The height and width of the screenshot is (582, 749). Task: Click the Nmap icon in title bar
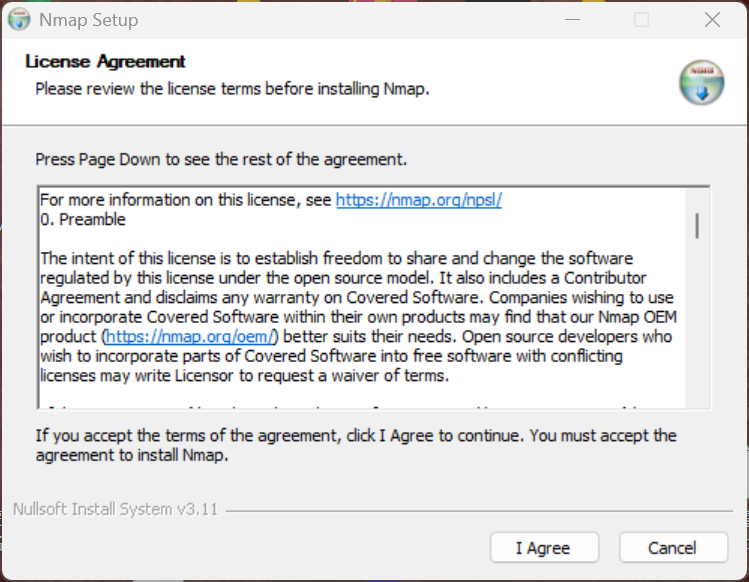point(19,20)
